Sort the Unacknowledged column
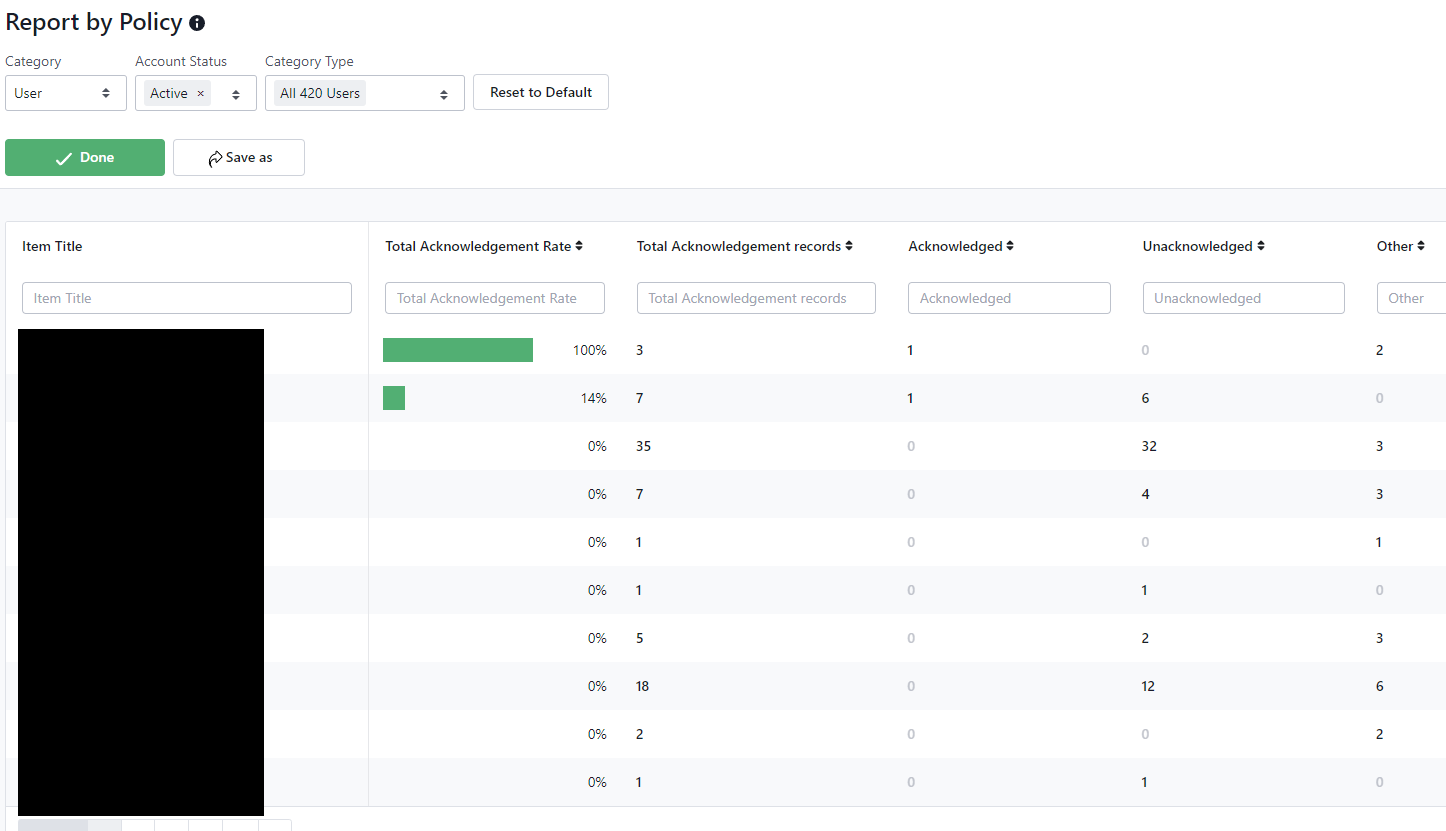The width and height of the screenshot is (1446, 831). pos(1261,247)
